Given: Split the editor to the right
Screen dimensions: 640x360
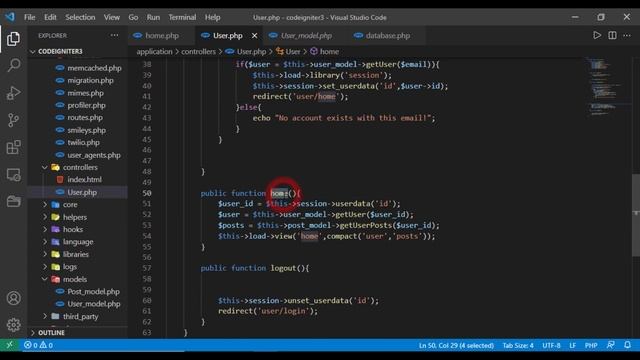Looking at the screenshot, I should pyautogui.click(x=612, y=36).
